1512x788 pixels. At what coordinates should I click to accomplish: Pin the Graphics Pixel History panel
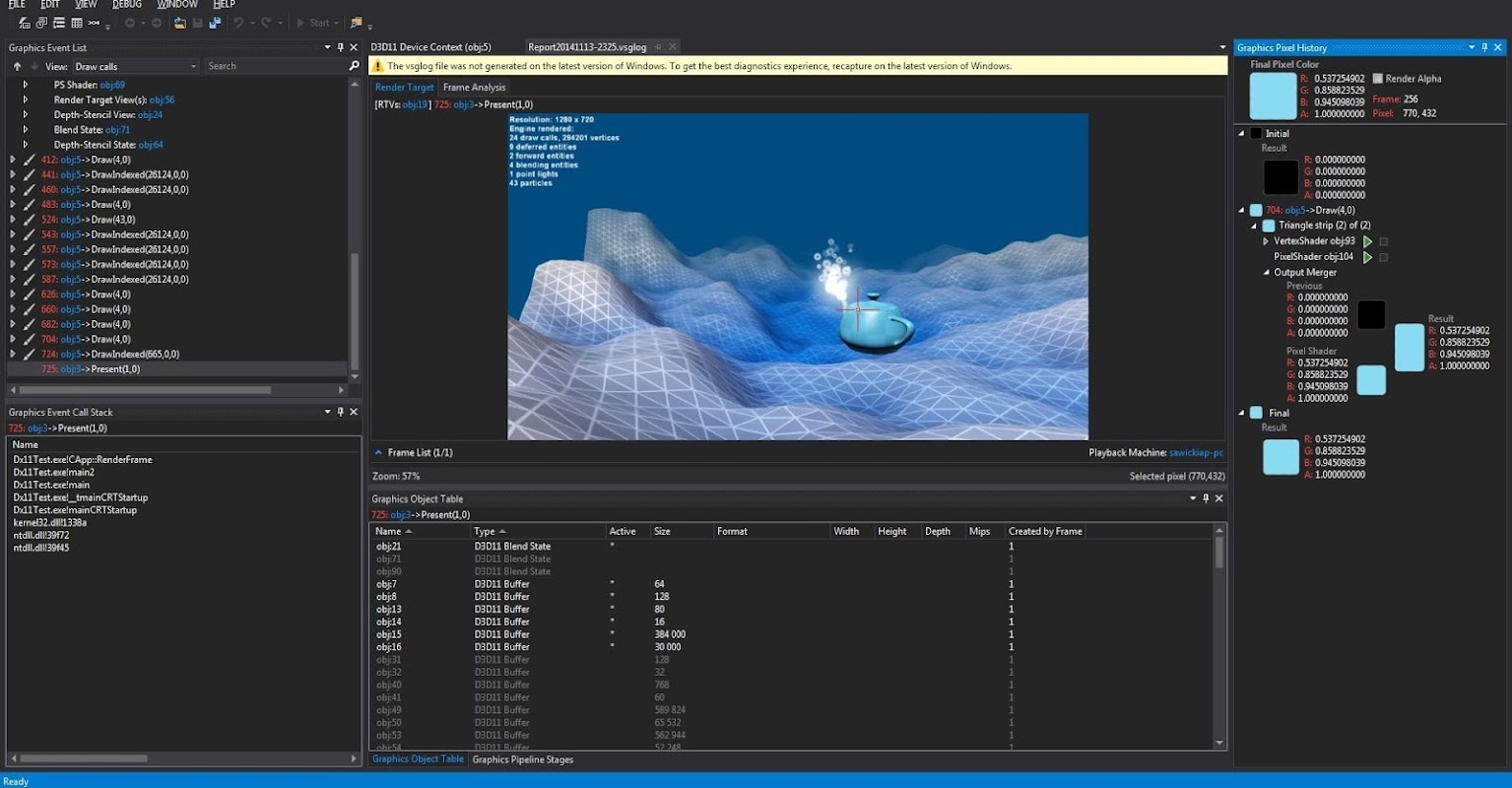click(x=1485, y=47)
